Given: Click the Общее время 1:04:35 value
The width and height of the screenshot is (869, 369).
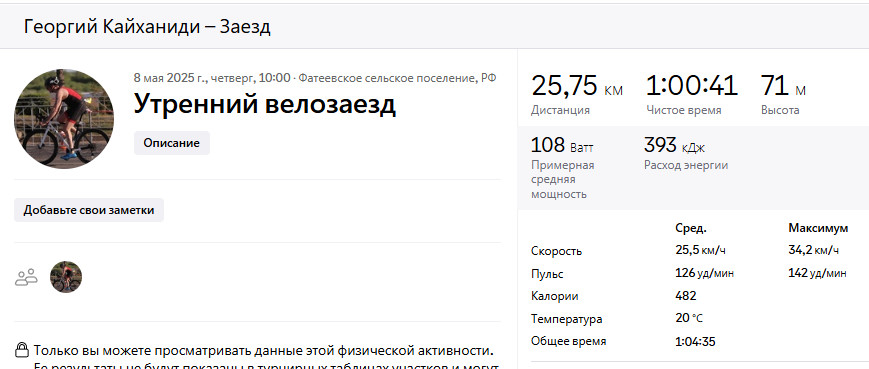Looking at the screenshot, I should click(x=695, y=341).
